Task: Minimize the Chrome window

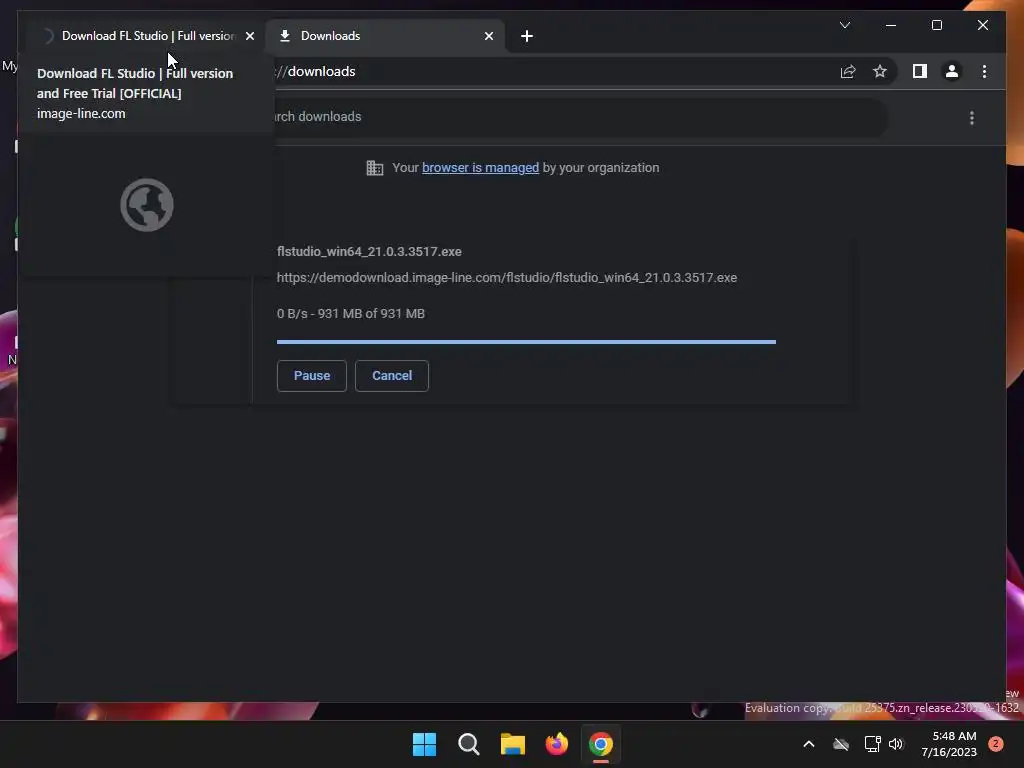Action: 891,25
